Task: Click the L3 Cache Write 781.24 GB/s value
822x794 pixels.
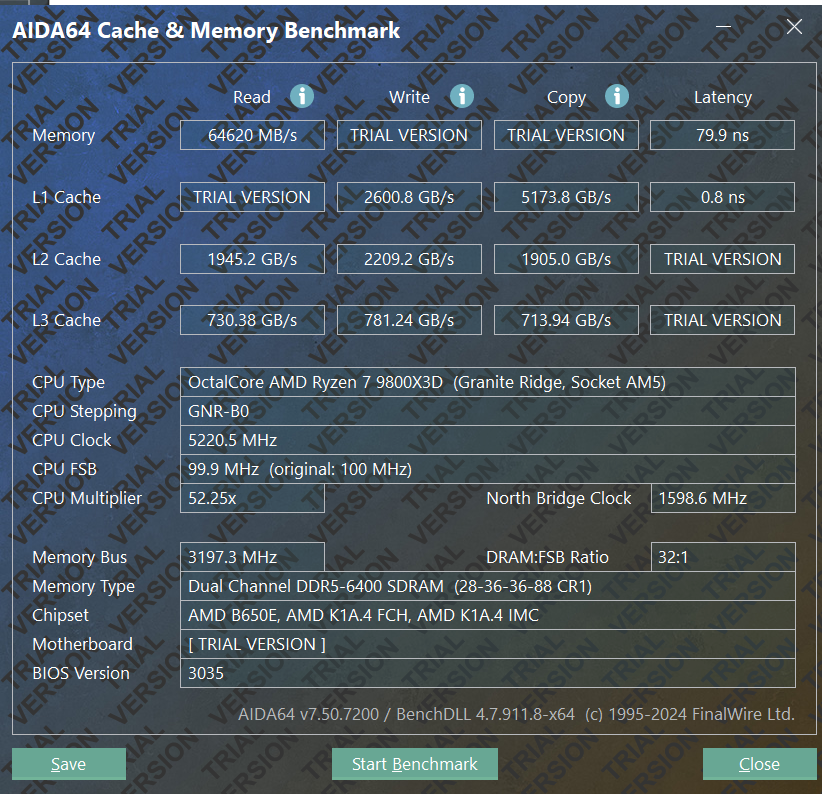Action: click(x=409, y=320)
